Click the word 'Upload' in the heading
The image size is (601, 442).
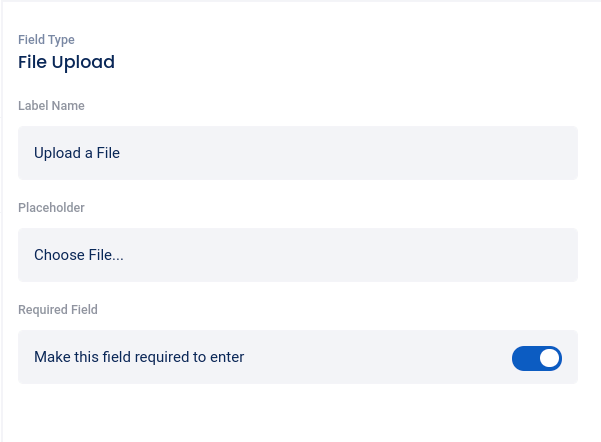(x=85, y=62)
